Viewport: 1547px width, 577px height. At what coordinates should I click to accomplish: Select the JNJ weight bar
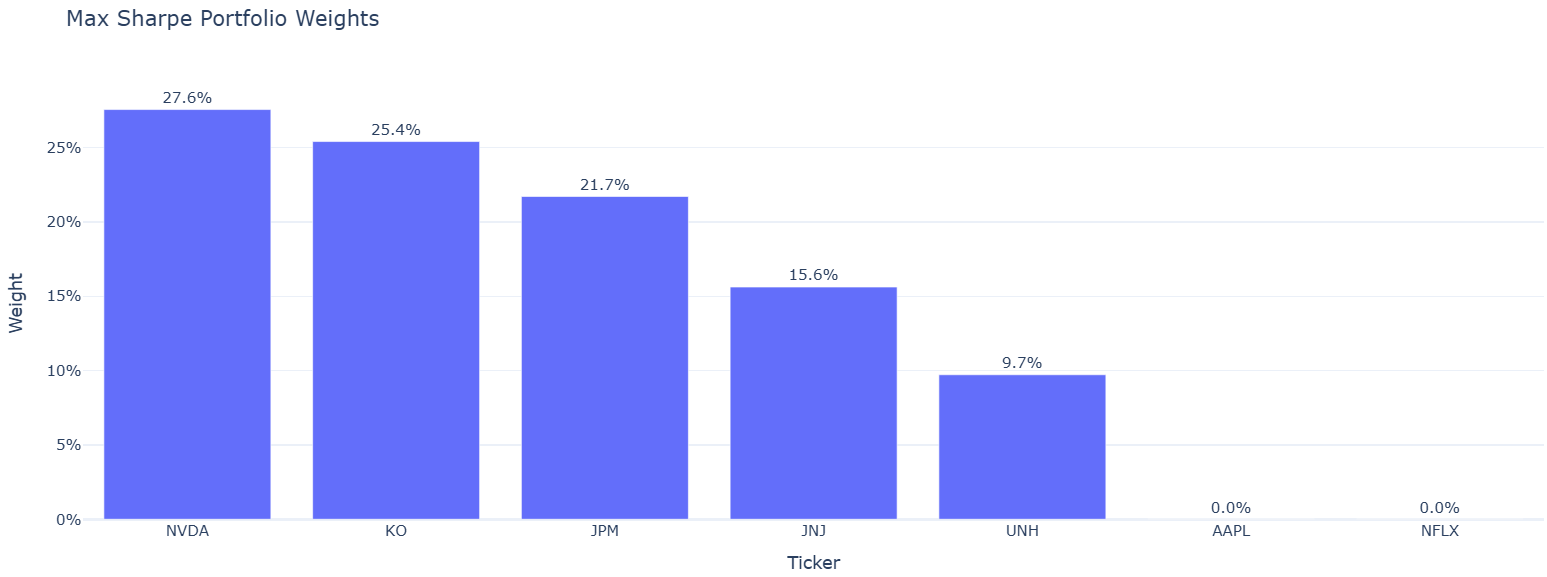tap(813, 403)
